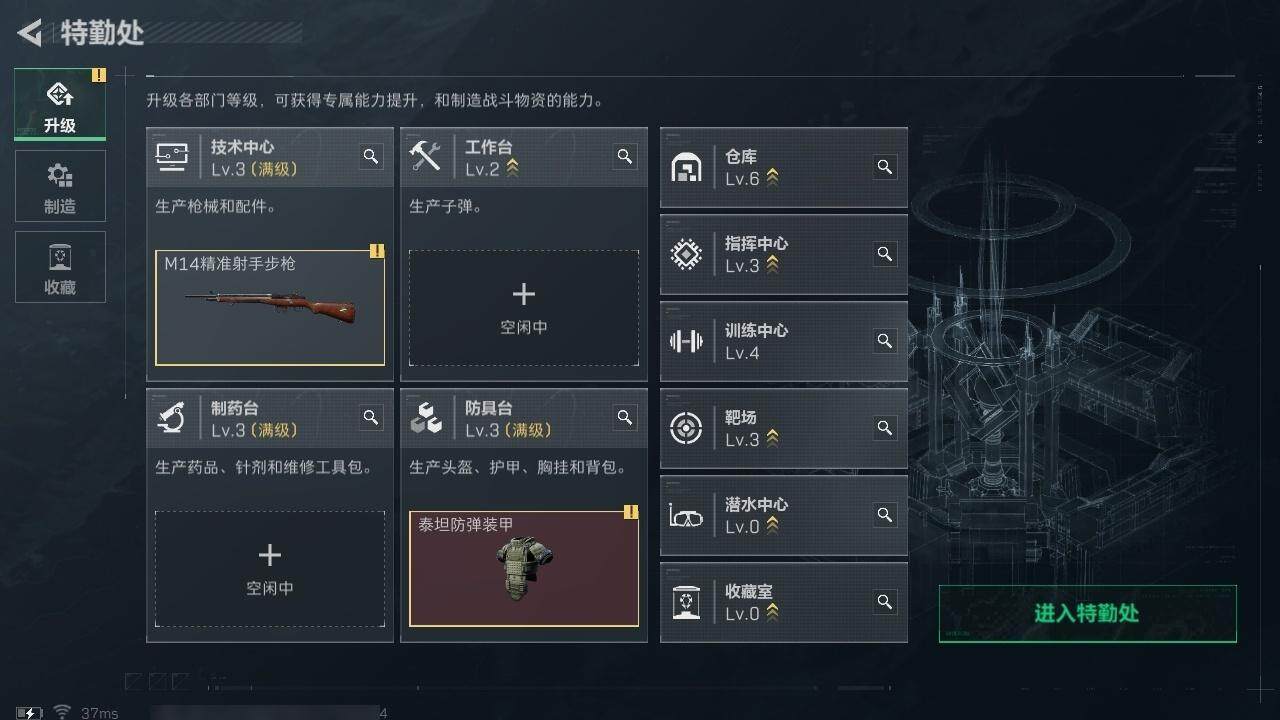Add a production item in 制药台 idle slot
The image size is (1280, 720).
pyautogui.click(x=270, y=570)
